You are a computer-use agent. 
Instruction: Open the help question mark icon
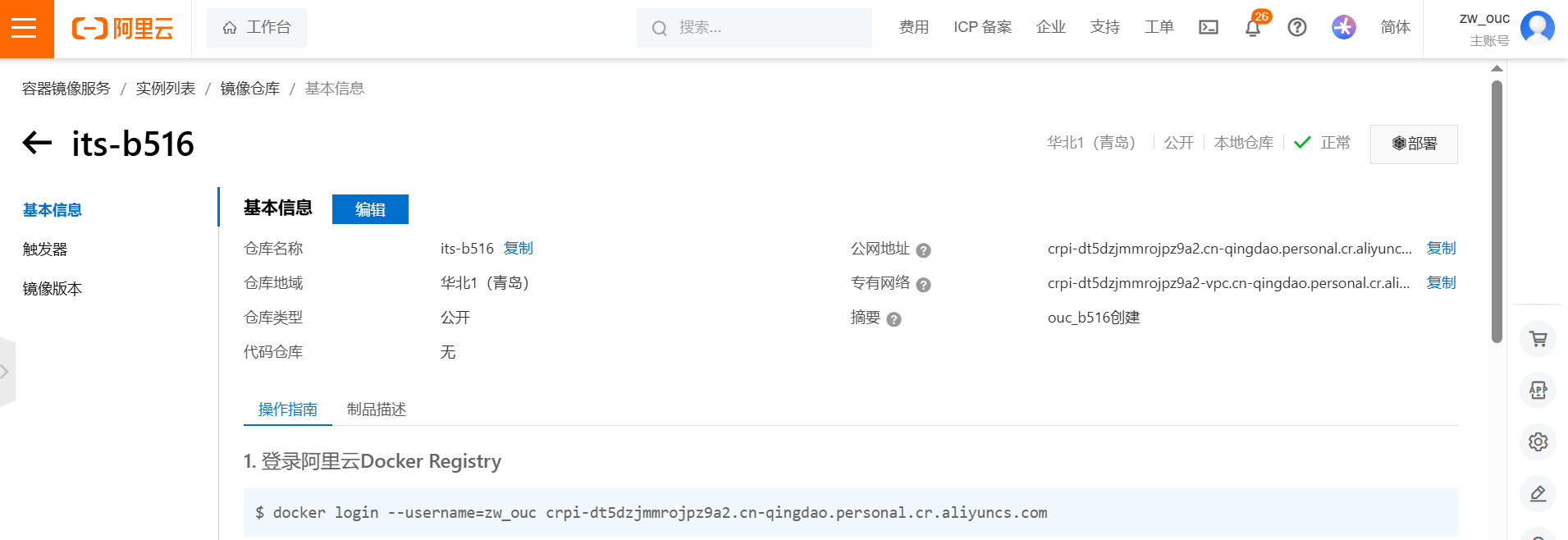point(1297,28)
